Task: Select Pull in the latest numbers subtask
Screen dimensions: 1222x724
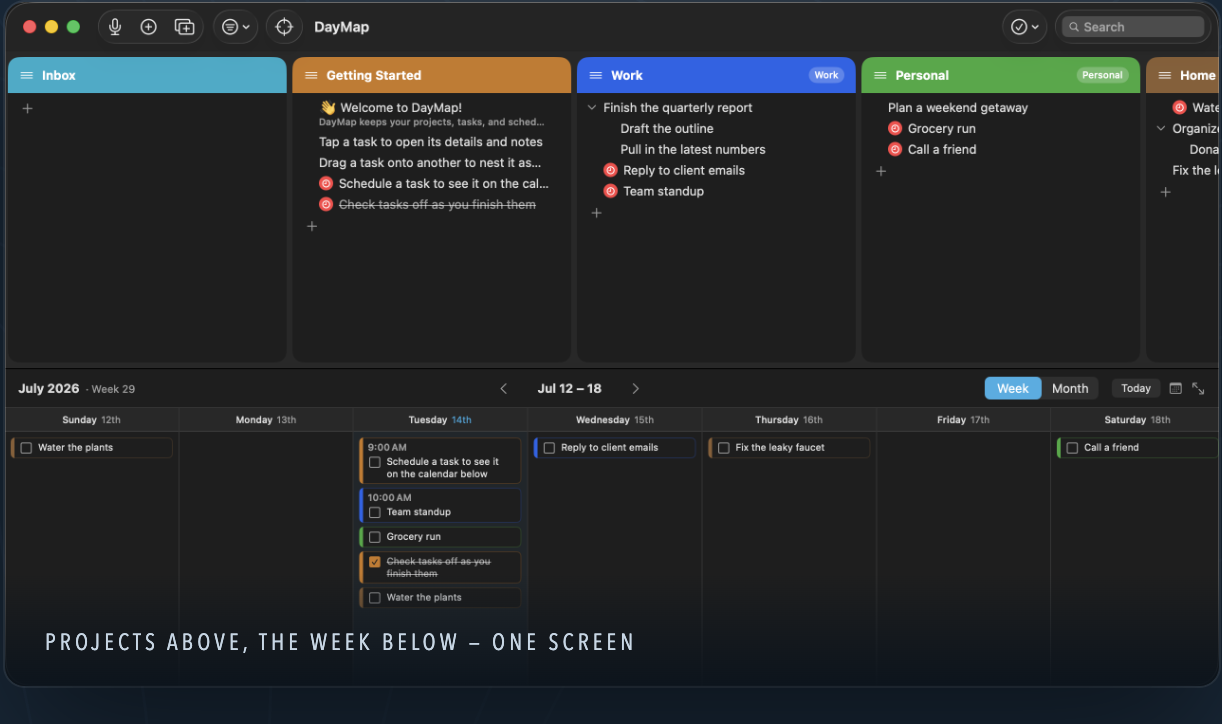Action: click(x=693, y=149)
